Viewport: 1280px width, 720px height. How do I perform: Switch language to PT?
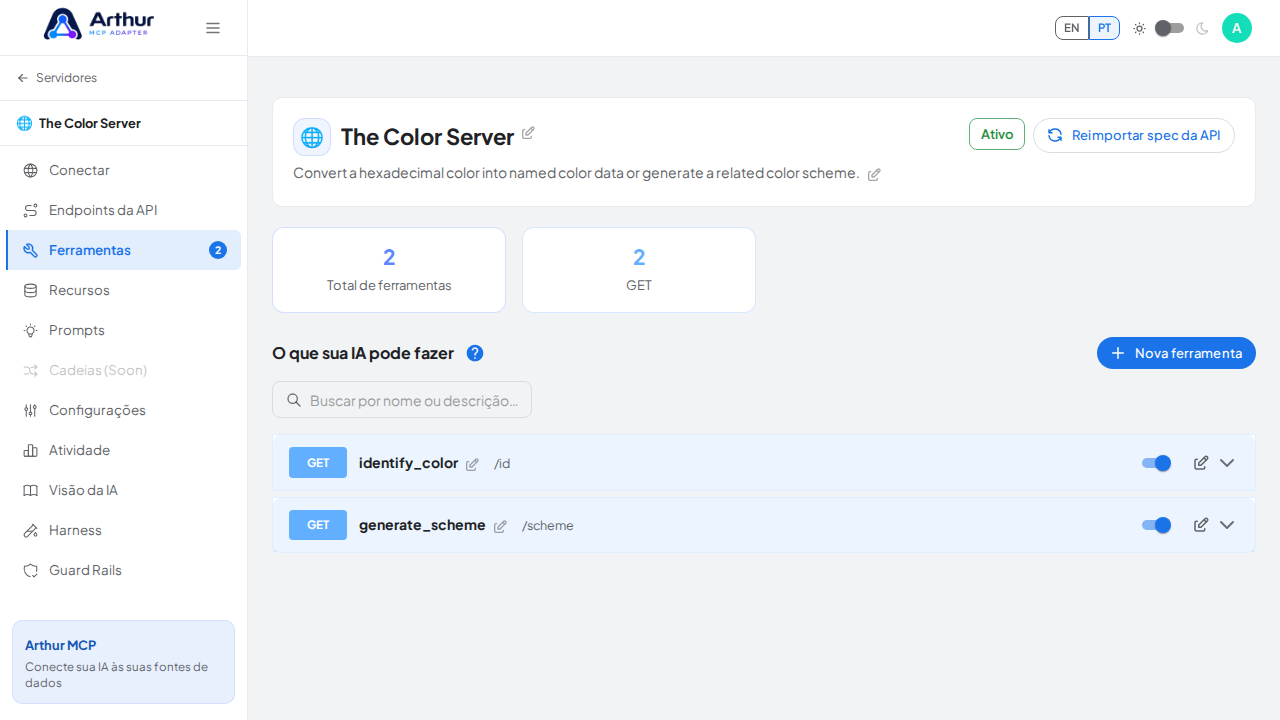click(1104, 28)
